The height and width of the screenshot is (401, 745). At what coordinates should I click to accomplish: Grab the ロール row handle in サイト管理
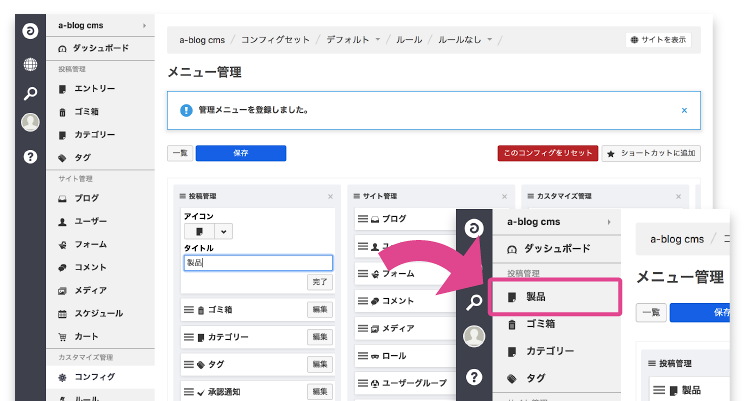[x=363, y=355]
